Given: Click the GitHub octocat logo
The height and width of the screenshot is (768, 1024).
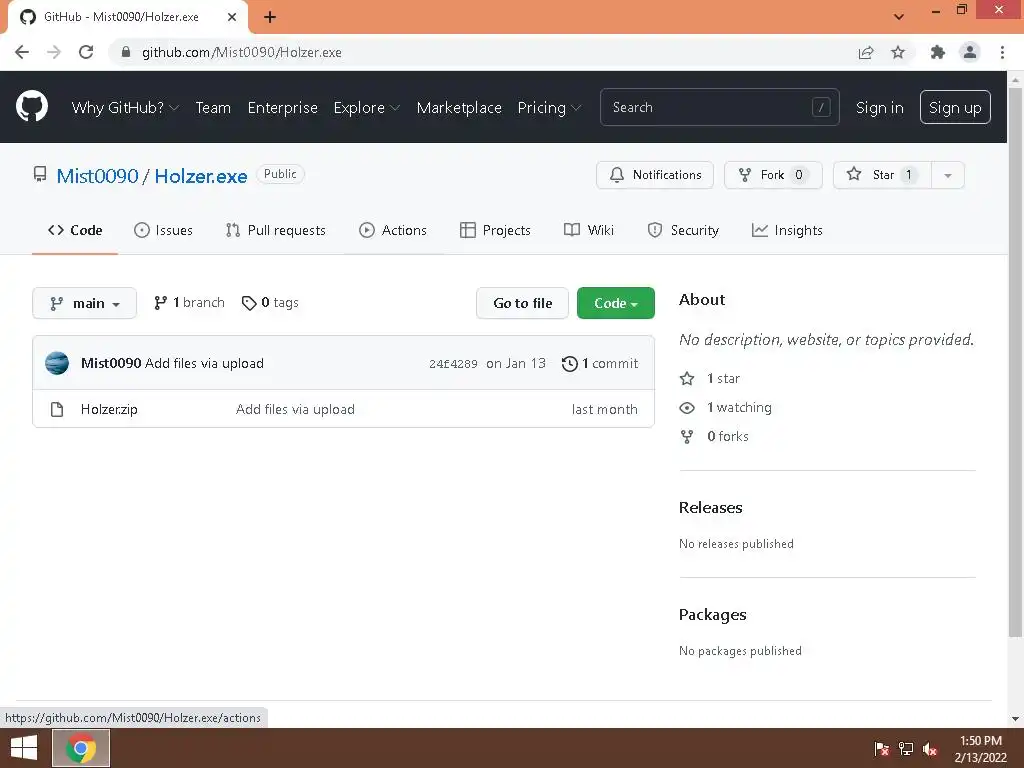Looking at the screenshot, I should tap(32, 107).
